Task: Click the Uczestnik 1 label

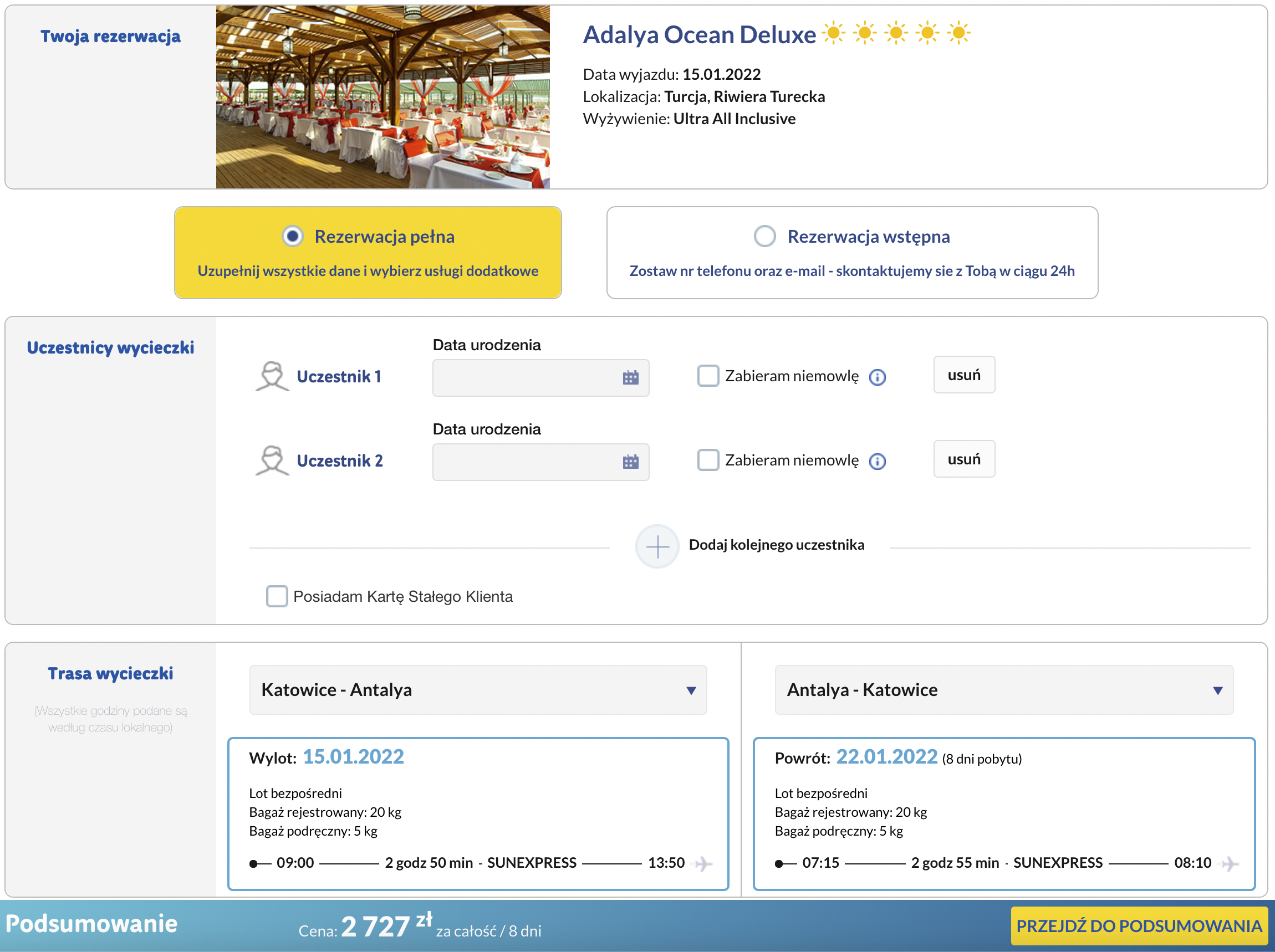Action: 339,377
